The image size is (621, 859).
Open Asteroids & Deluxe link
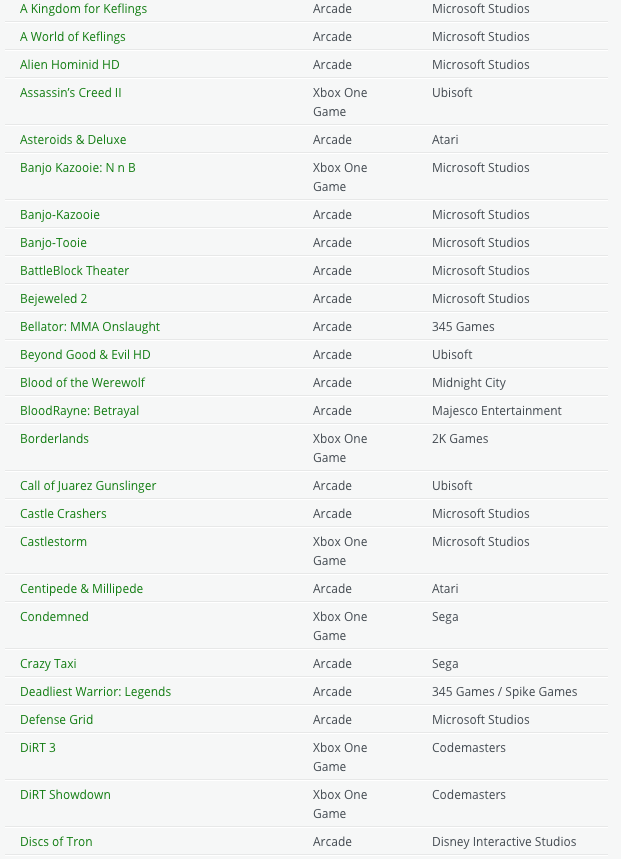(x=73, y=140)
